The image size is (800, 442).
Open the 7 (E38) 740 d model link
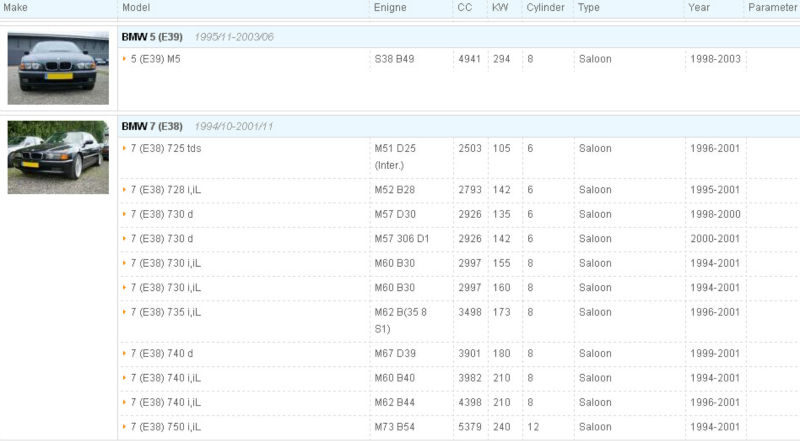162,354
